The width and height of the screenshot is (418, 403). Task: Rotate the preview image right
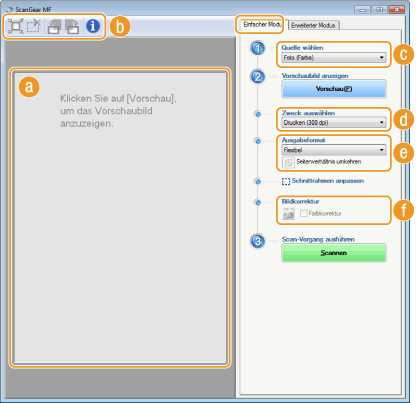point(72,26)
